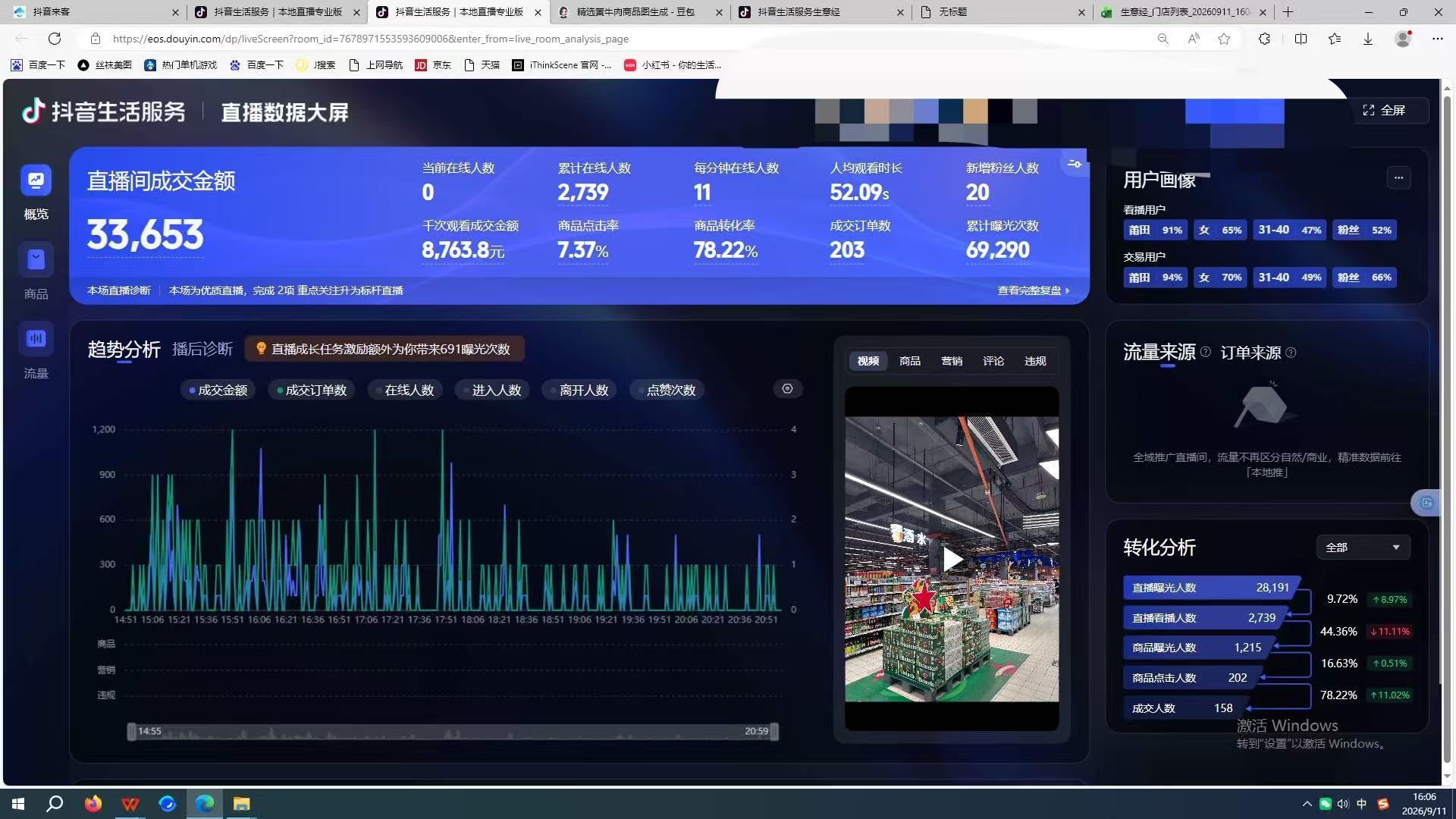Click the right handle of timeline range slider
1456x819 pixels.
pos(774,731)
